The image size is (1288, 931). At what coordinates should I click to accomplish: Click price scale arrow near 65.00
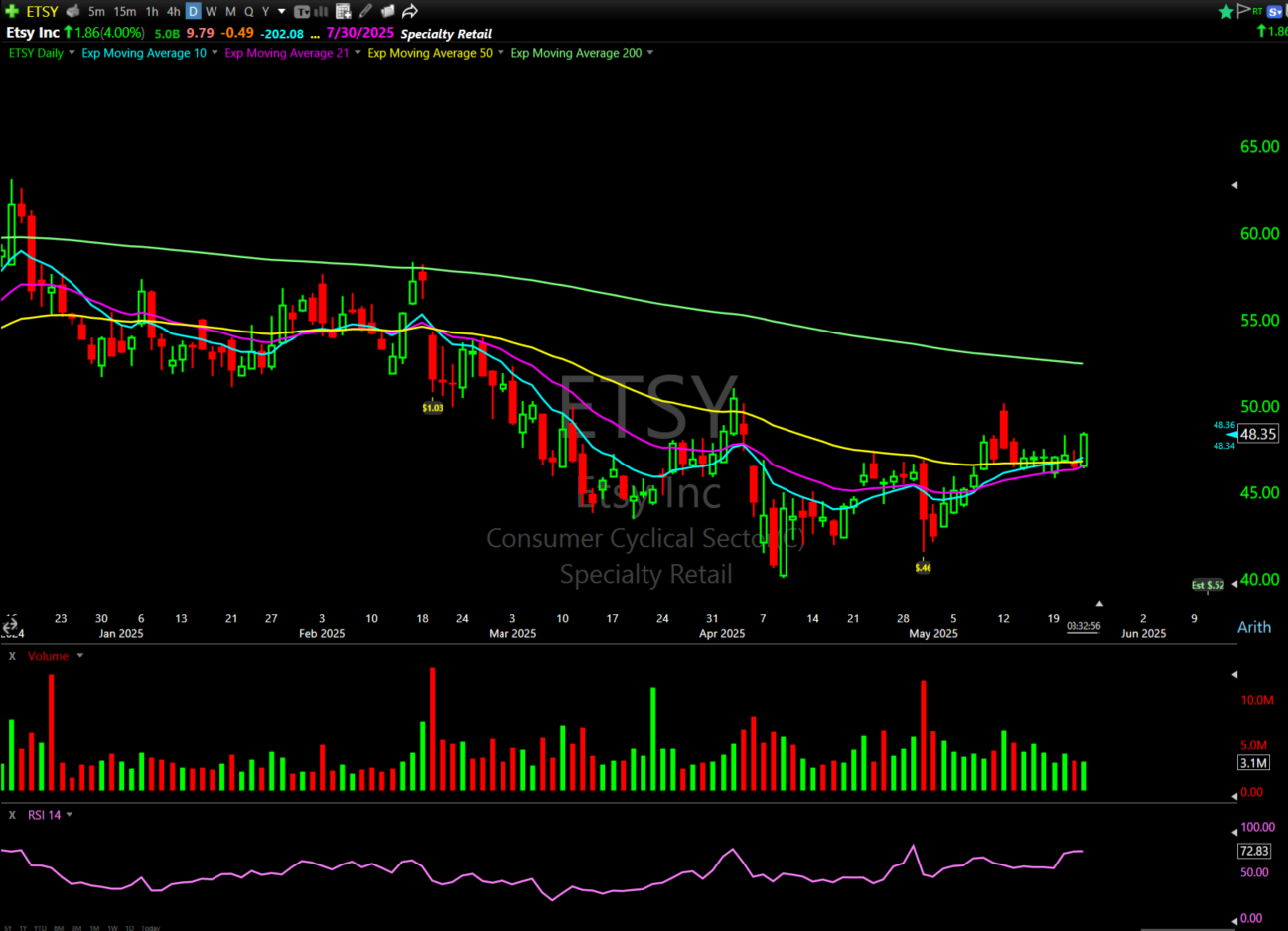(1234, 185)
